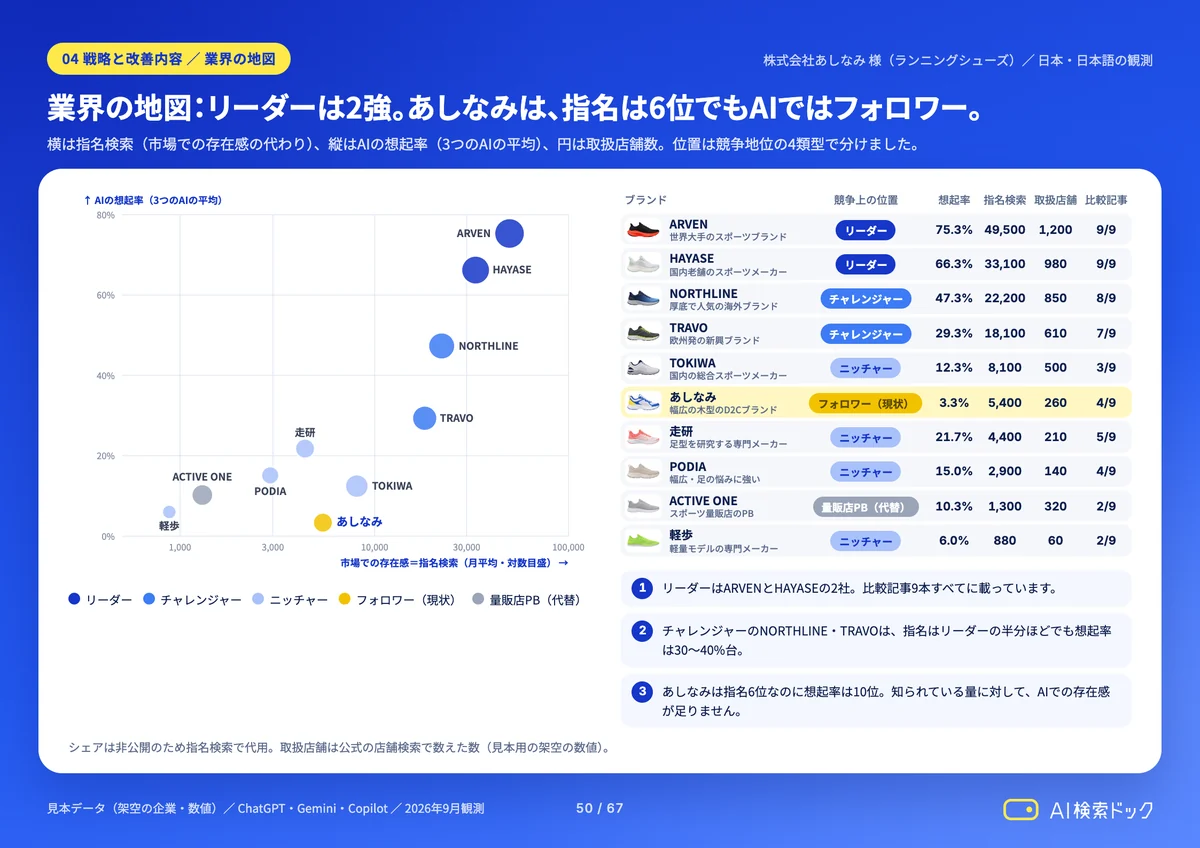This screenshot has height=848, width=1200.
Task: Click the 80% y-axis tick label
Action: point(105,215)
